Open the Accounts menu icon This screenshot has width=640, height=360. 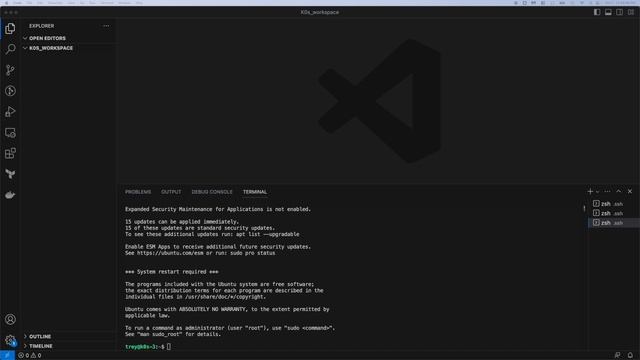point(10,319)
